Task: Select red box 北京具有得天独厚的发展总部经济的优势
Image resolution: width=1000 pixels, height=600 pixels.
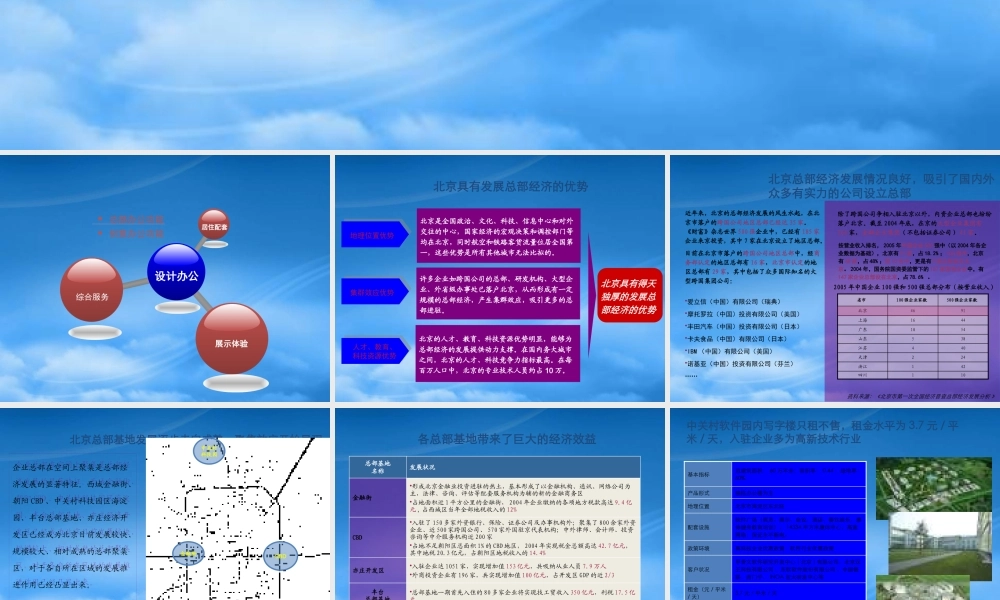Action: tap(629, 296)
